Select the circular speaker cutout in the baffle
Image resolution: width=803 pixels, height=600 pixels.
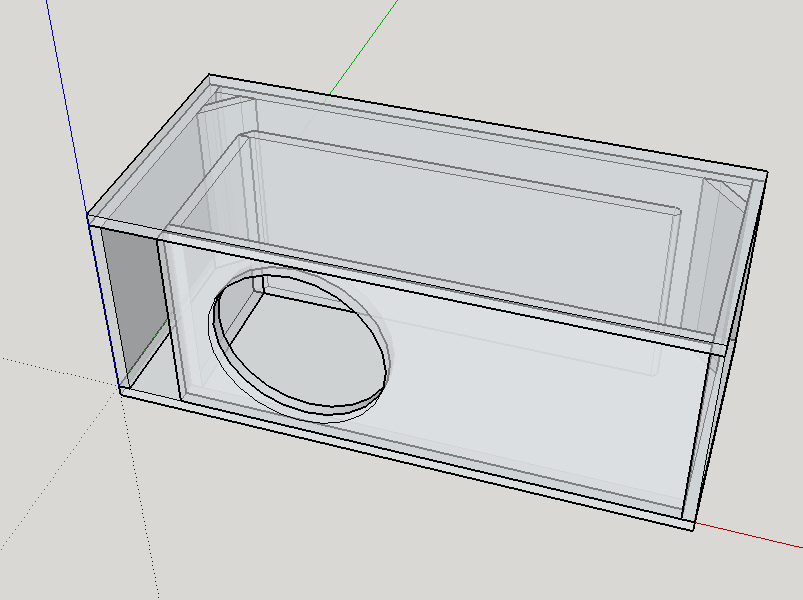coord(300,344)
